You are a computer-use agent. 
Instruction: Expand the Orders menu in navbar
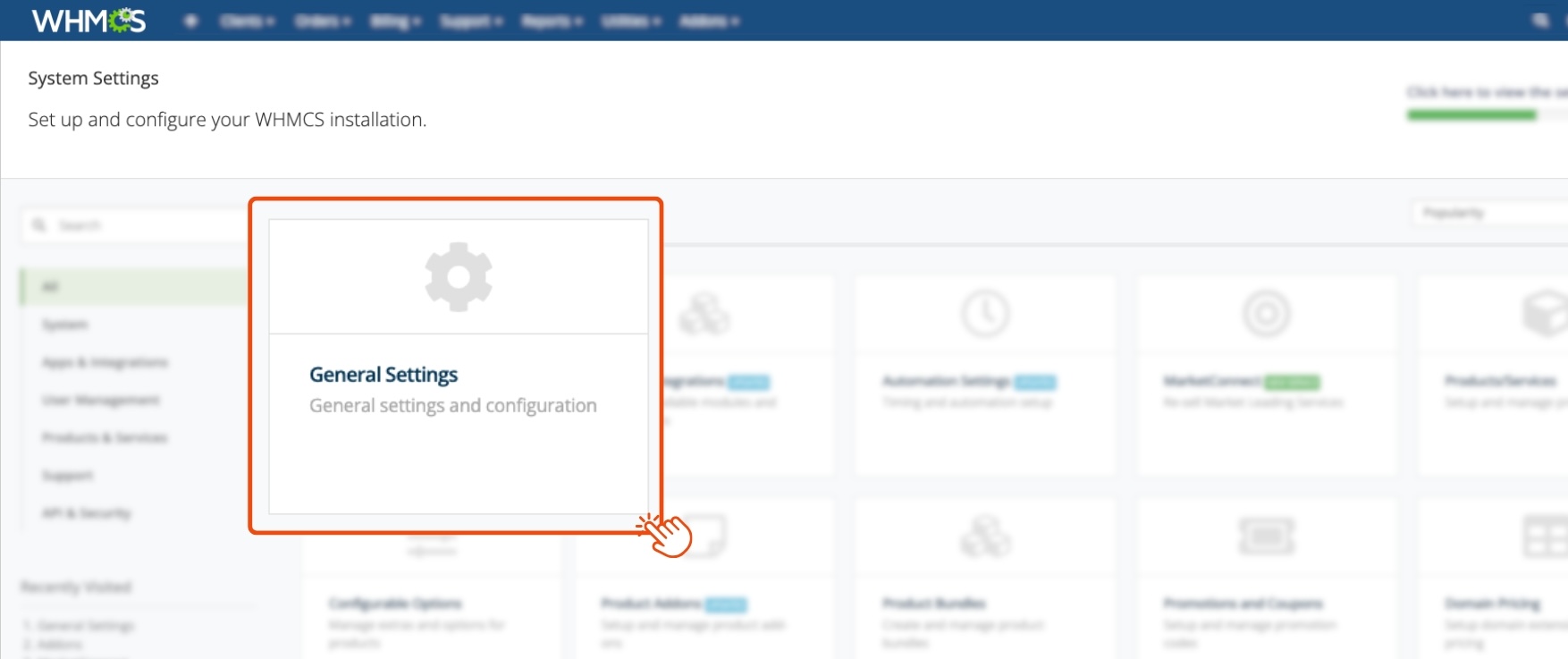(x=323, y=21)
